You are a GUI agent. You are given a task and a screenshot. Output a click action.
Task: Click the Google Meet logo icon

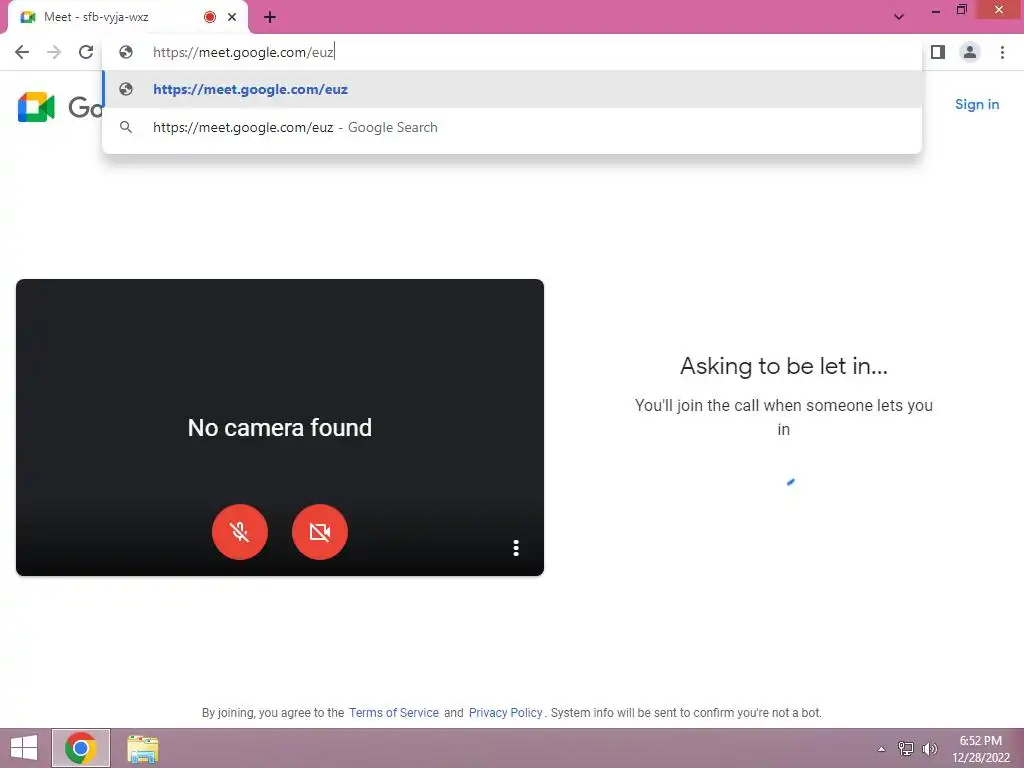coord(36,107)
